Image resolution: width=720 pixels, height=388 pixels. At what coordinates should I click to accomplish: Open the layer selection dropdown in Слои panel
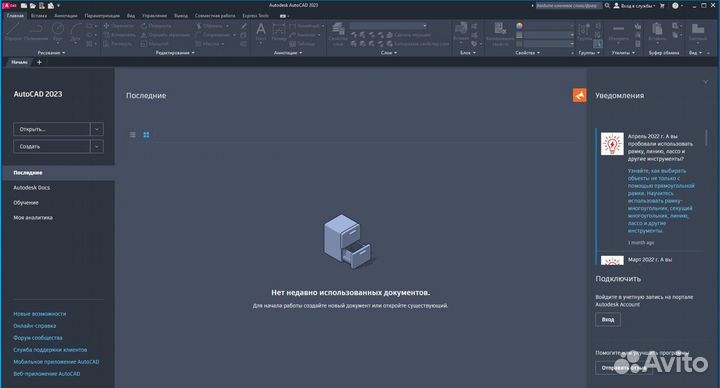pos(388,26)
